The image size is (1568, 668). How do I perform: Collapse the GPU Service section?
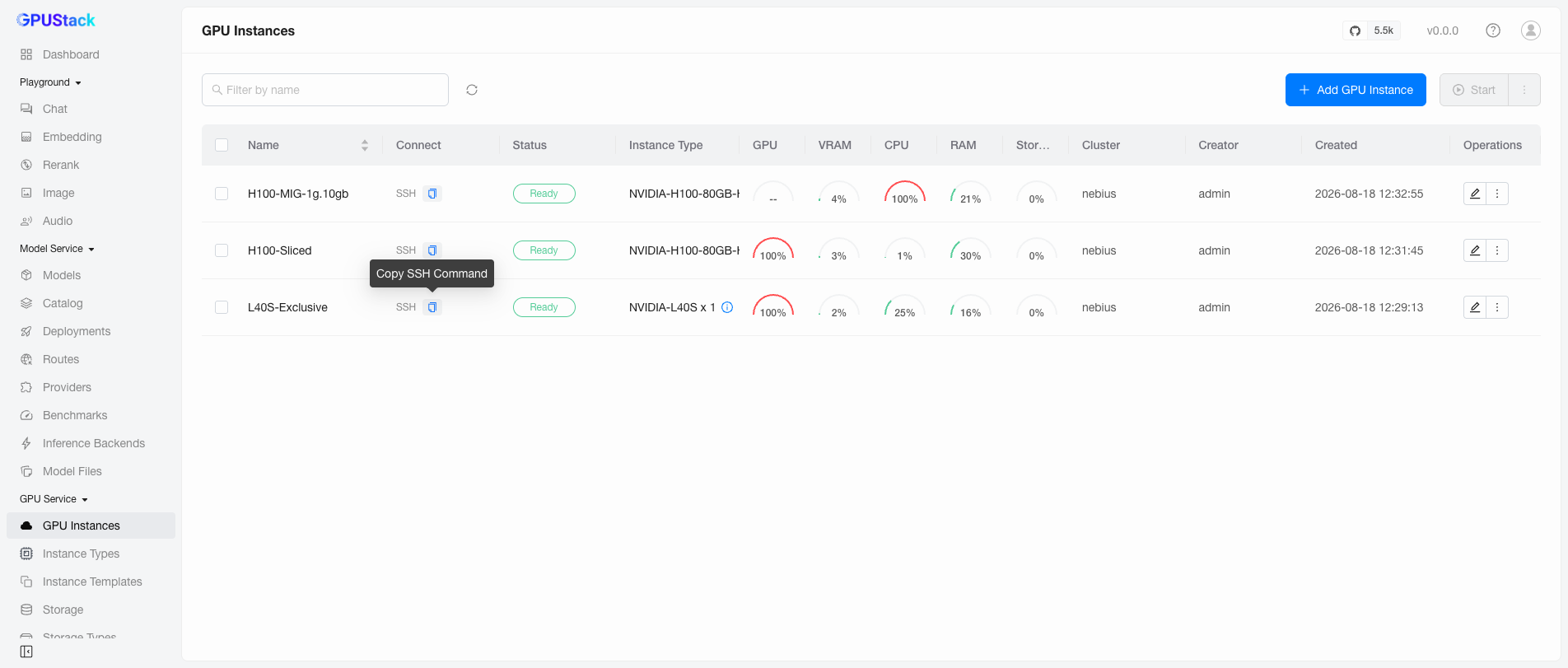(x=54, y=499)
